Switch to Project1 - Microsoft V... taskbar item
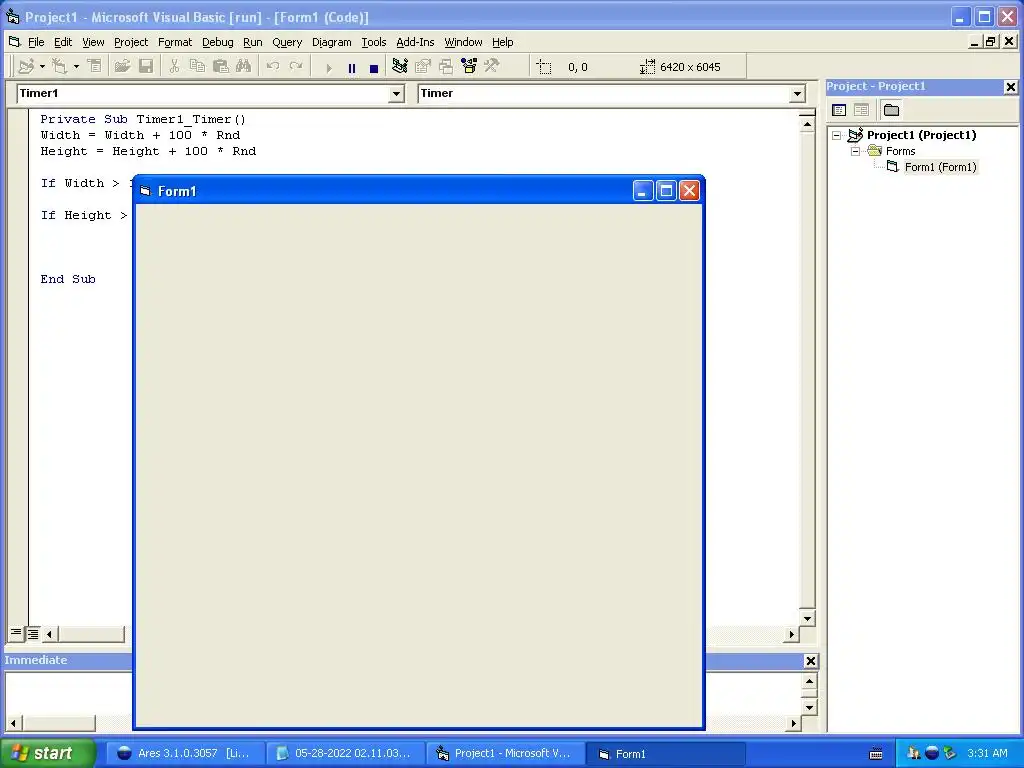This screenshot has width=1024, height=768. click(x=505, y=754)
